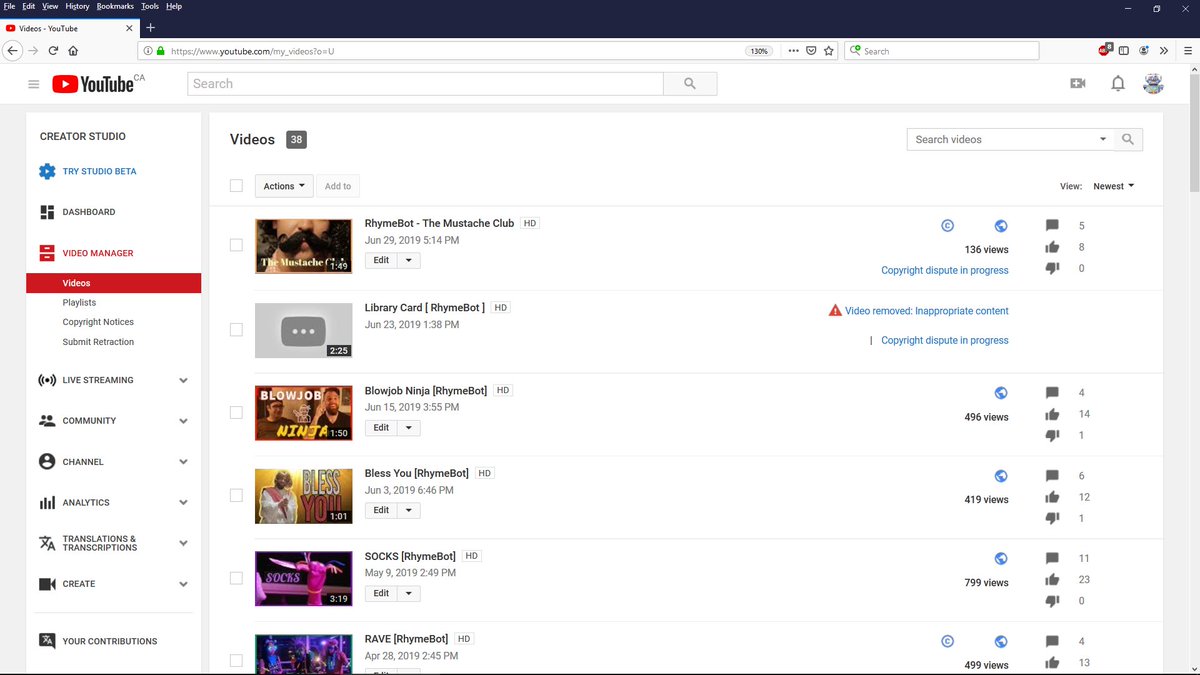Click the Translations & Transcriptions icon

coord(47,543)
